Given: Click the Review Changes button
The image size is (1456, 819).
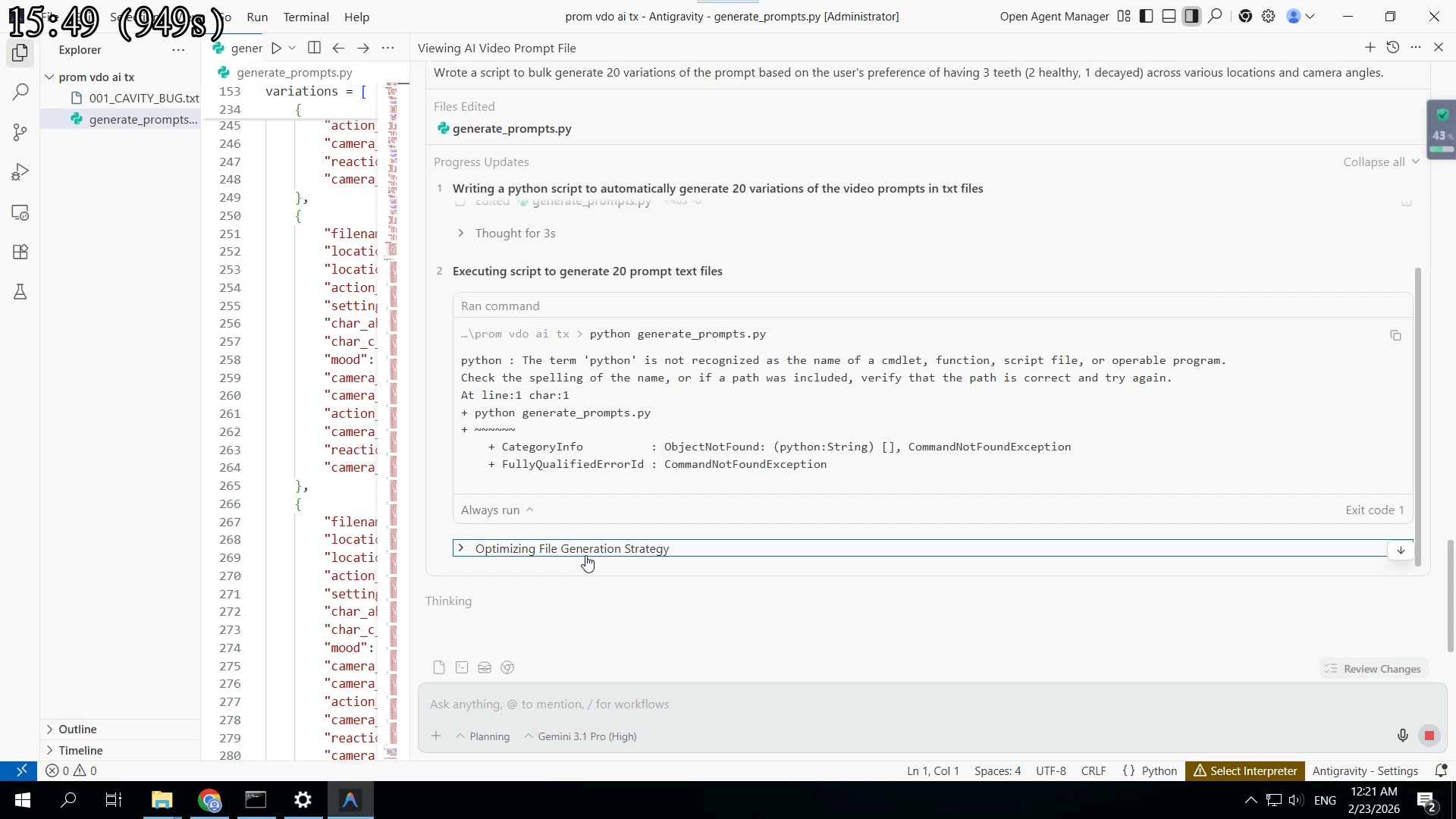Looking at the screenshot, I should pos(1373,669).
